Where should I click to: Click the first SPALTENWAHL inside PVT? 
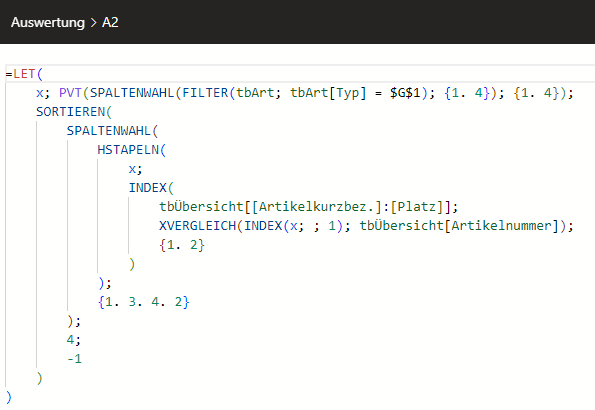(x=132, y=93)
